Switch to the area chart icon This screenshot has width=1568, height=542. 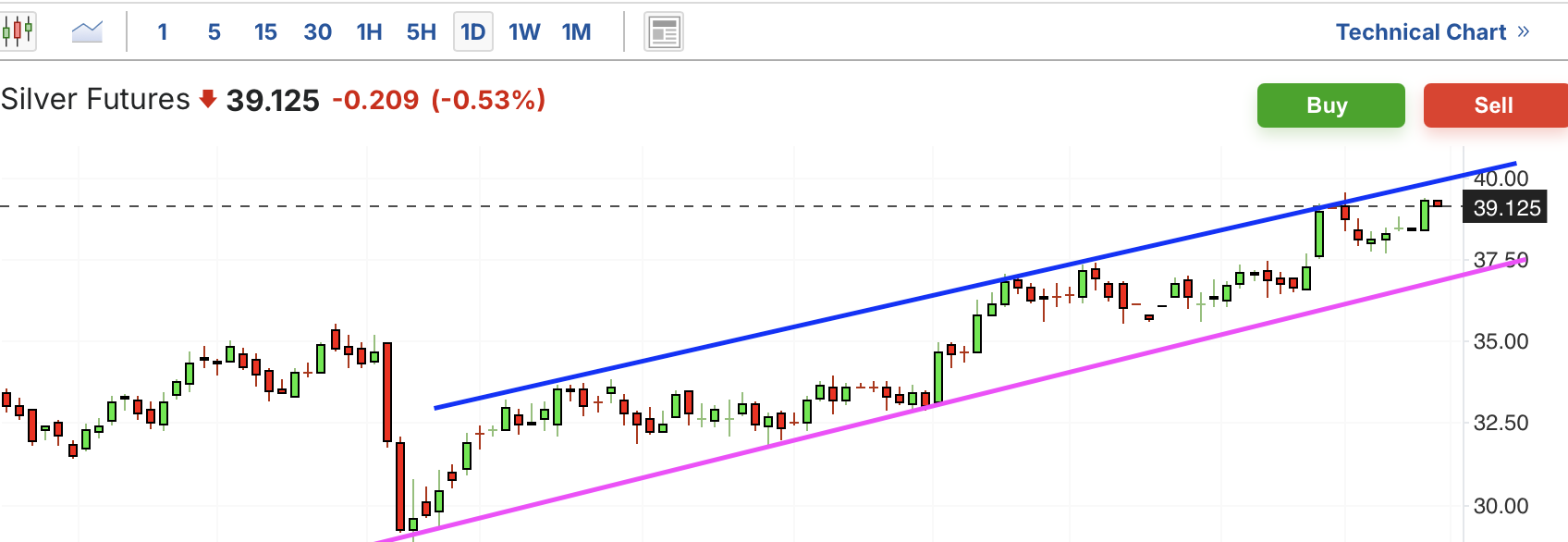click(87, 32)
